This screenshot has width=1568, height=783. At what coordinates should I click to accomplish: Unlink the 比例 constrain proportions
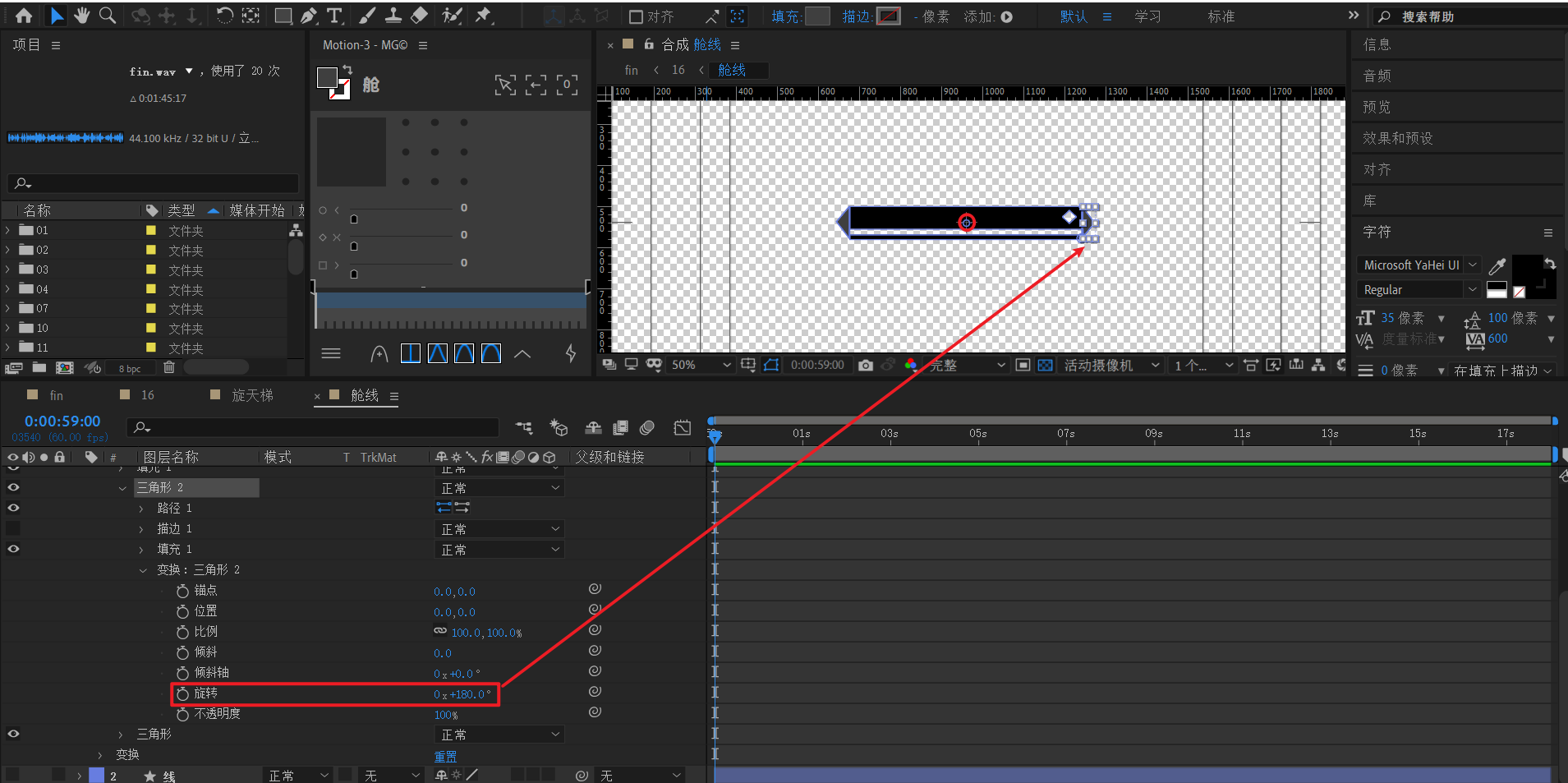(440, 632)
